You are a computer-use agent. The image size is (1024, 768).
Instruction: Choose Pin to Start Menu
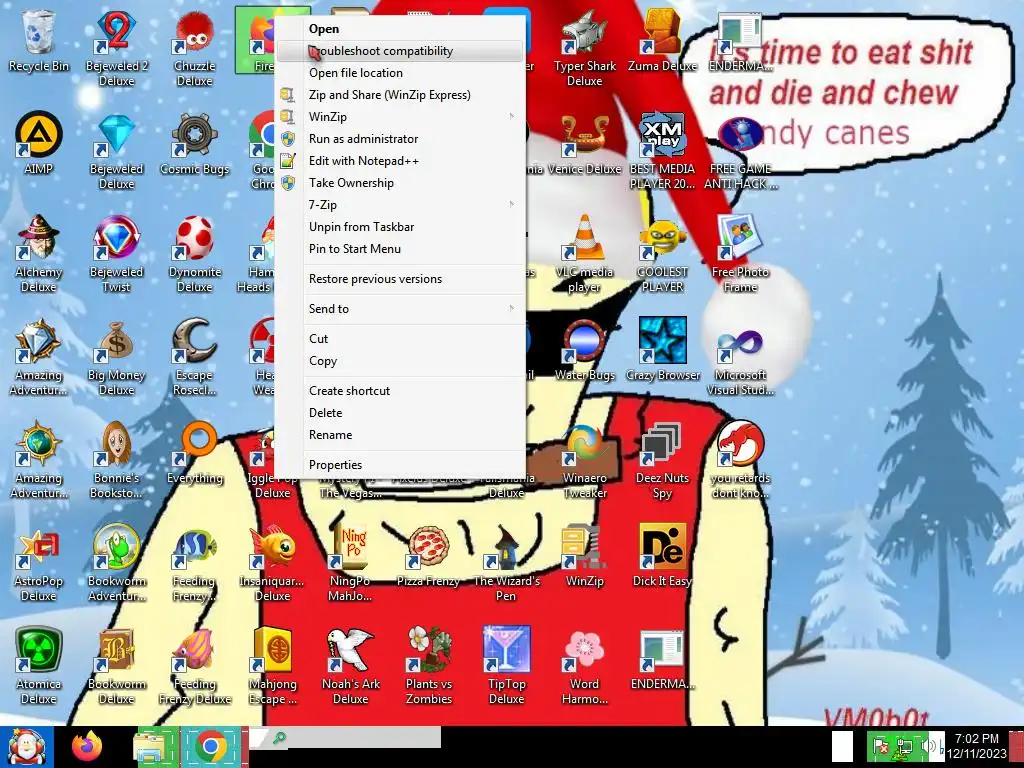tap(400, 249)
